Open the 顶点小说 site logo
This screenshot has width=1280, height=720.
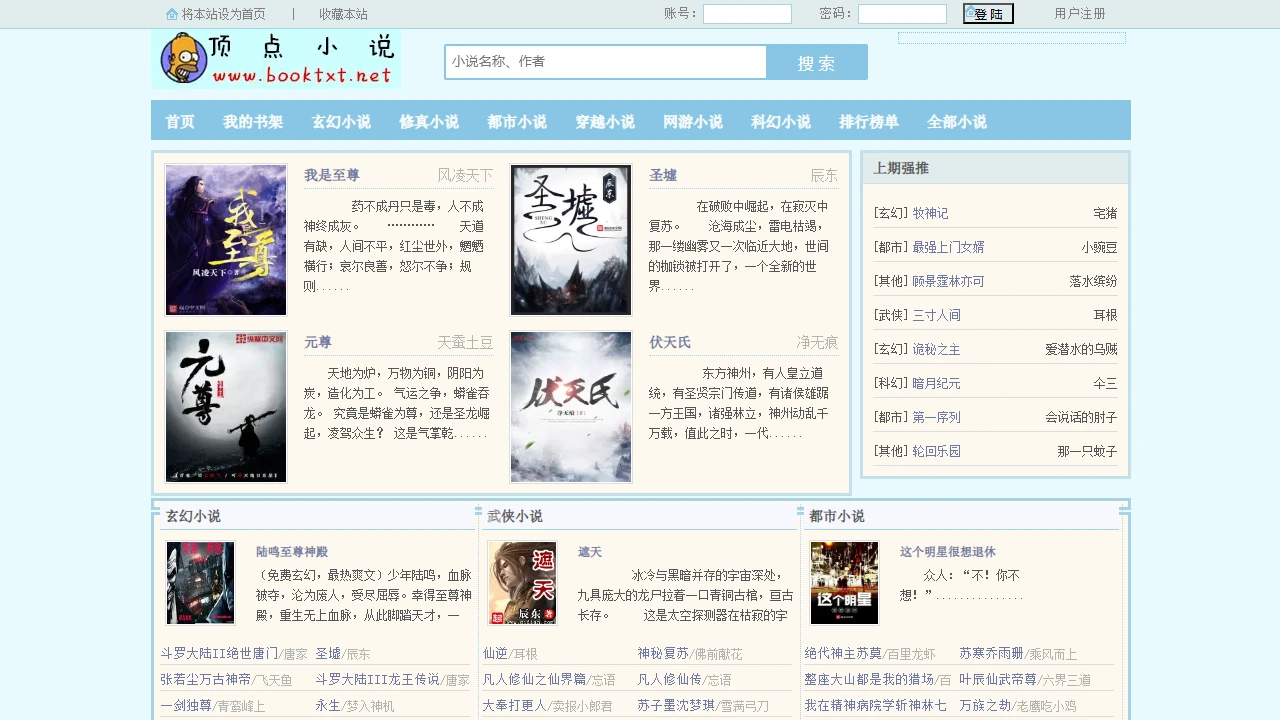tap(276, 59)
